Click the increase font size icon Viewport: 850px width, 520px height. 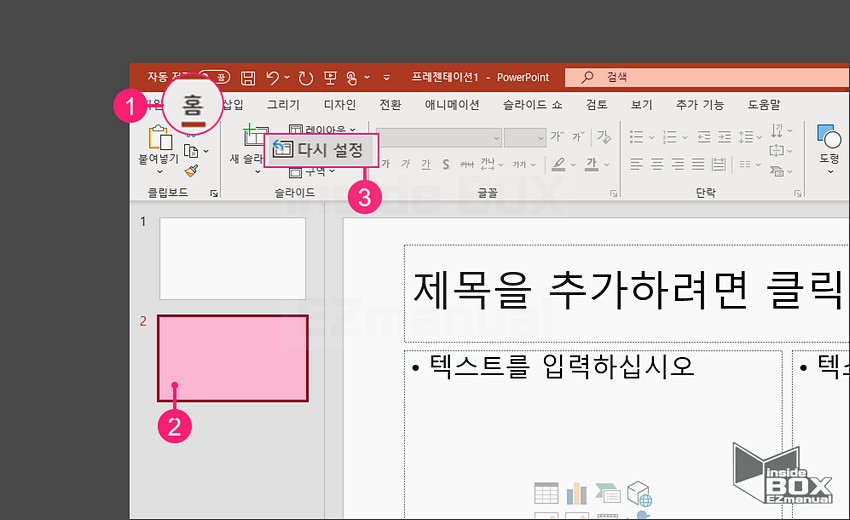557,137
